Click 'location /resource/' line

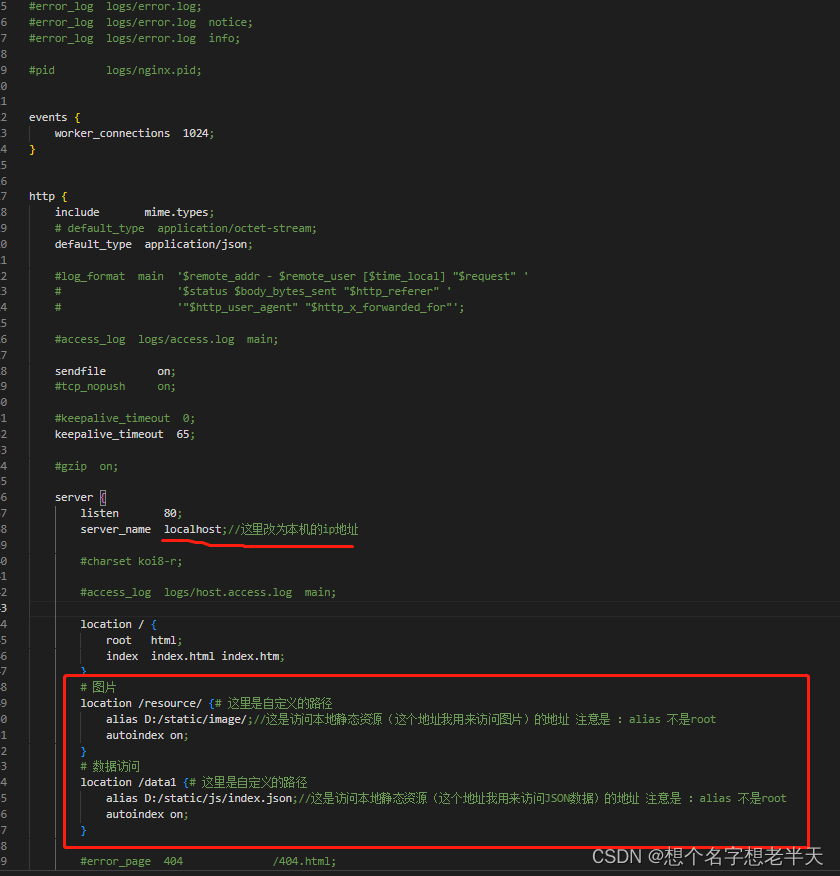coord(206,703)
